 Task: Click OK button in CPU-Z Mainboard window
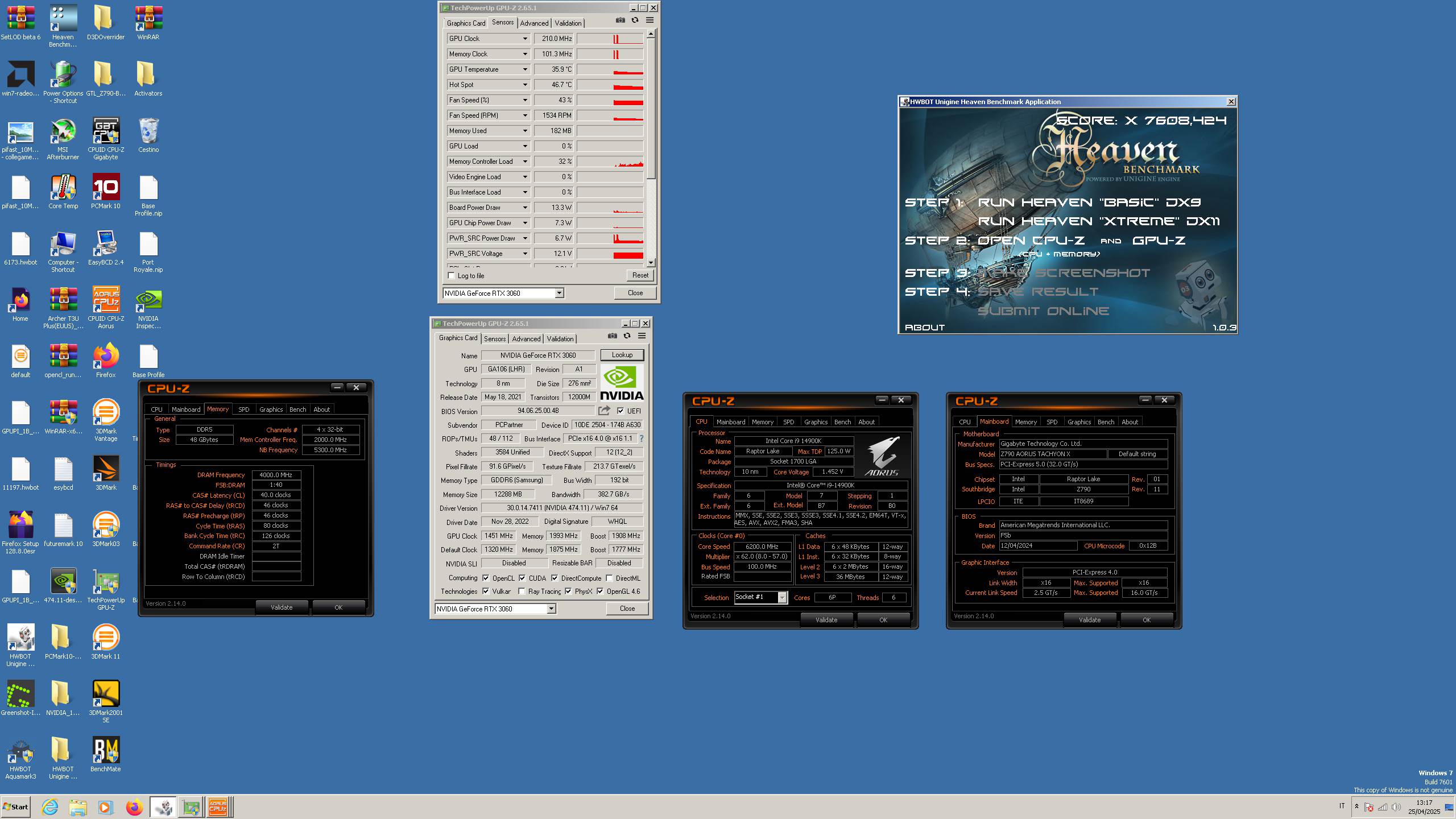click(x=1146, y=620)
